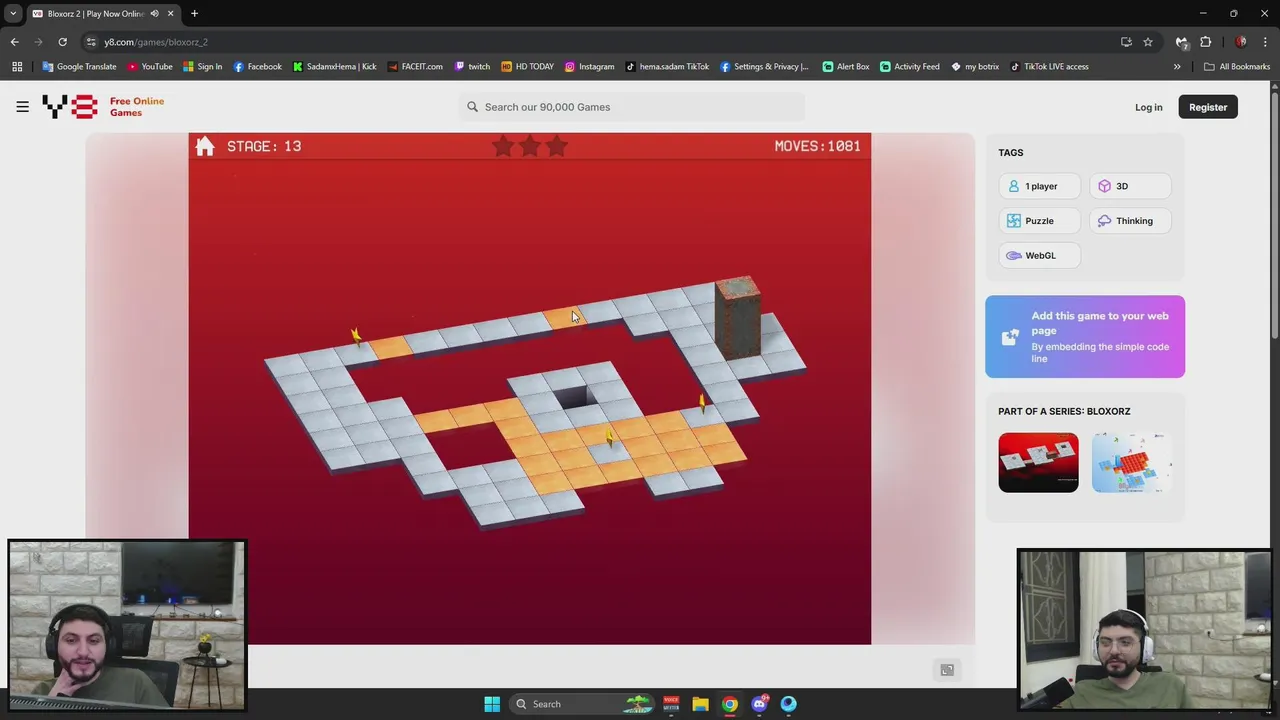Viewport: 1280px width, 720px height.
Task: Open the Alert Box bookmark
Action: 845,67
